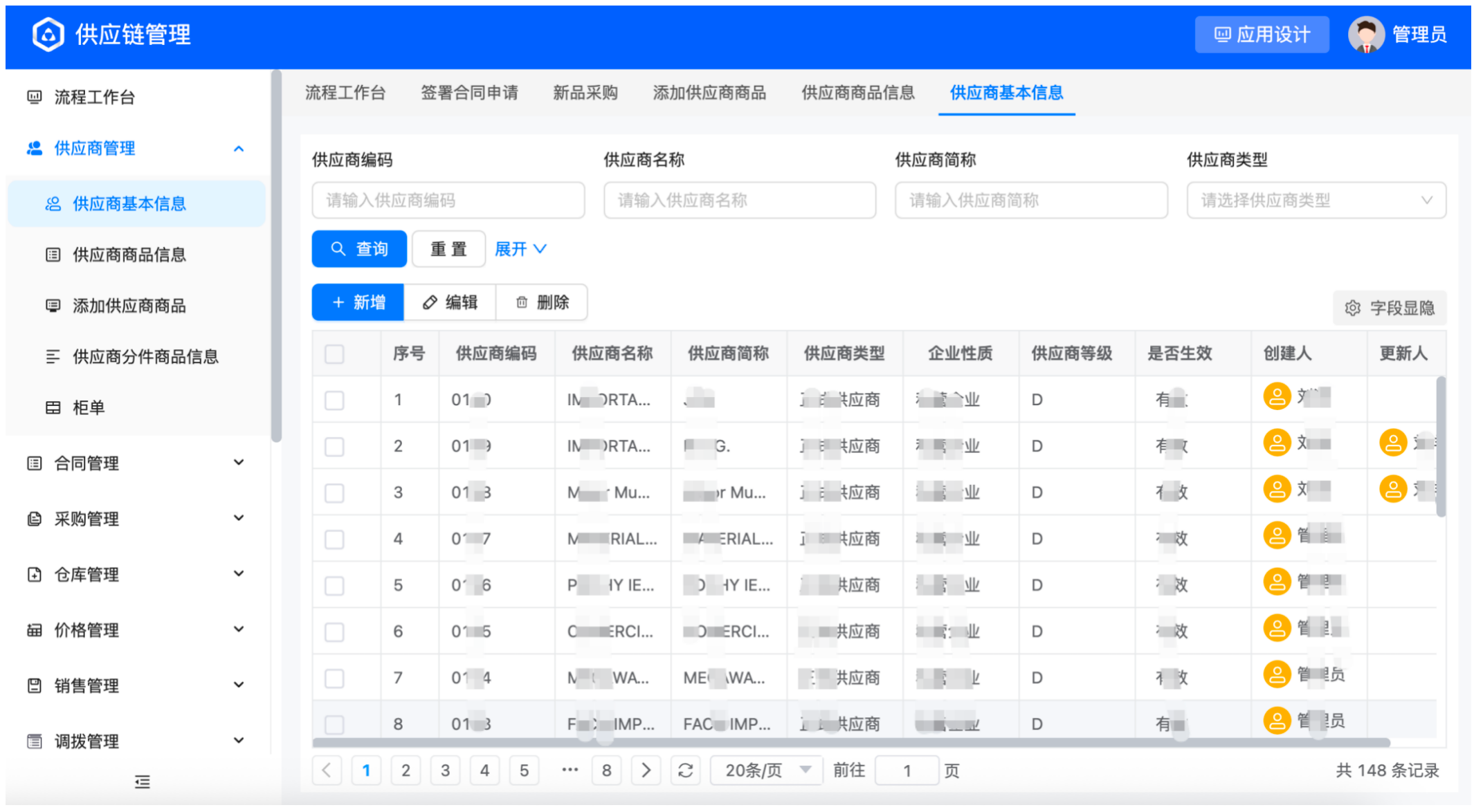Click the 添加供应商商品 sidebar icon

tap(53, 306)
